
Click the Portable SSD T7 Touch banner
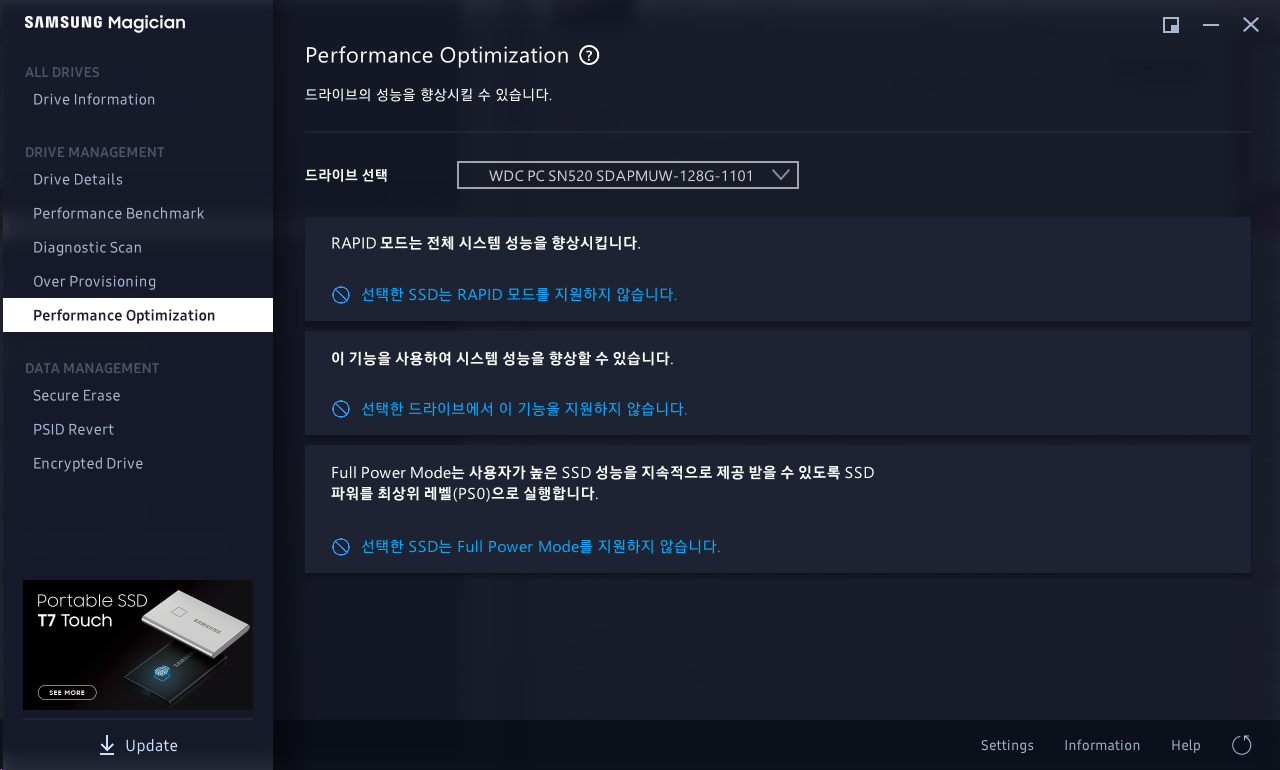point(138,645)
